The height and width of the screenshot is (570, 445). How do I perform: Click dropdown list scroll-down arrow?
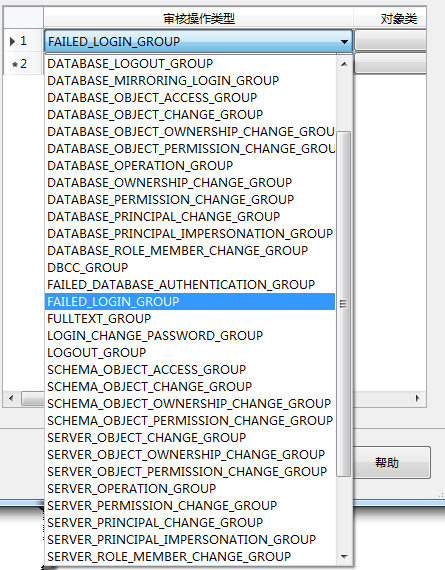tap(344, 557)
